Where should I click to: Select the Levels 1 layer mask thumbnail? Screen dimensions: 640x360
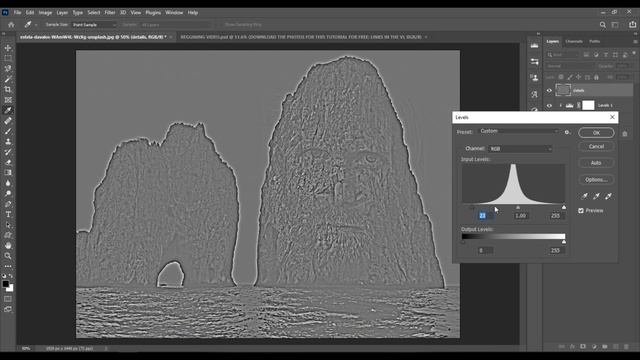point(588,105)
